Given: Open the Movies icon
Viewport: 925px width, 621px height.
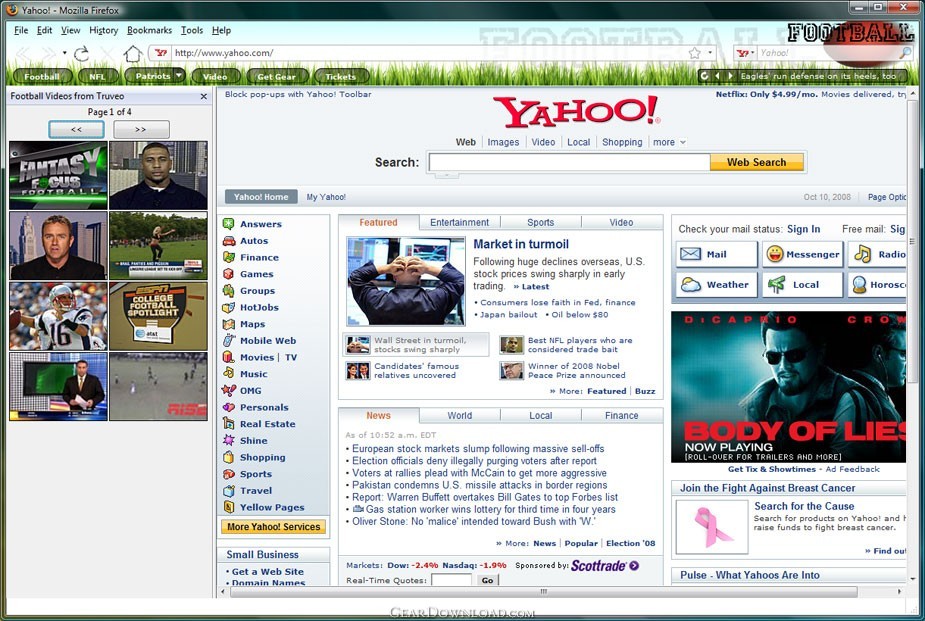Looking at the screenshot, I should (x=229, y=357).
